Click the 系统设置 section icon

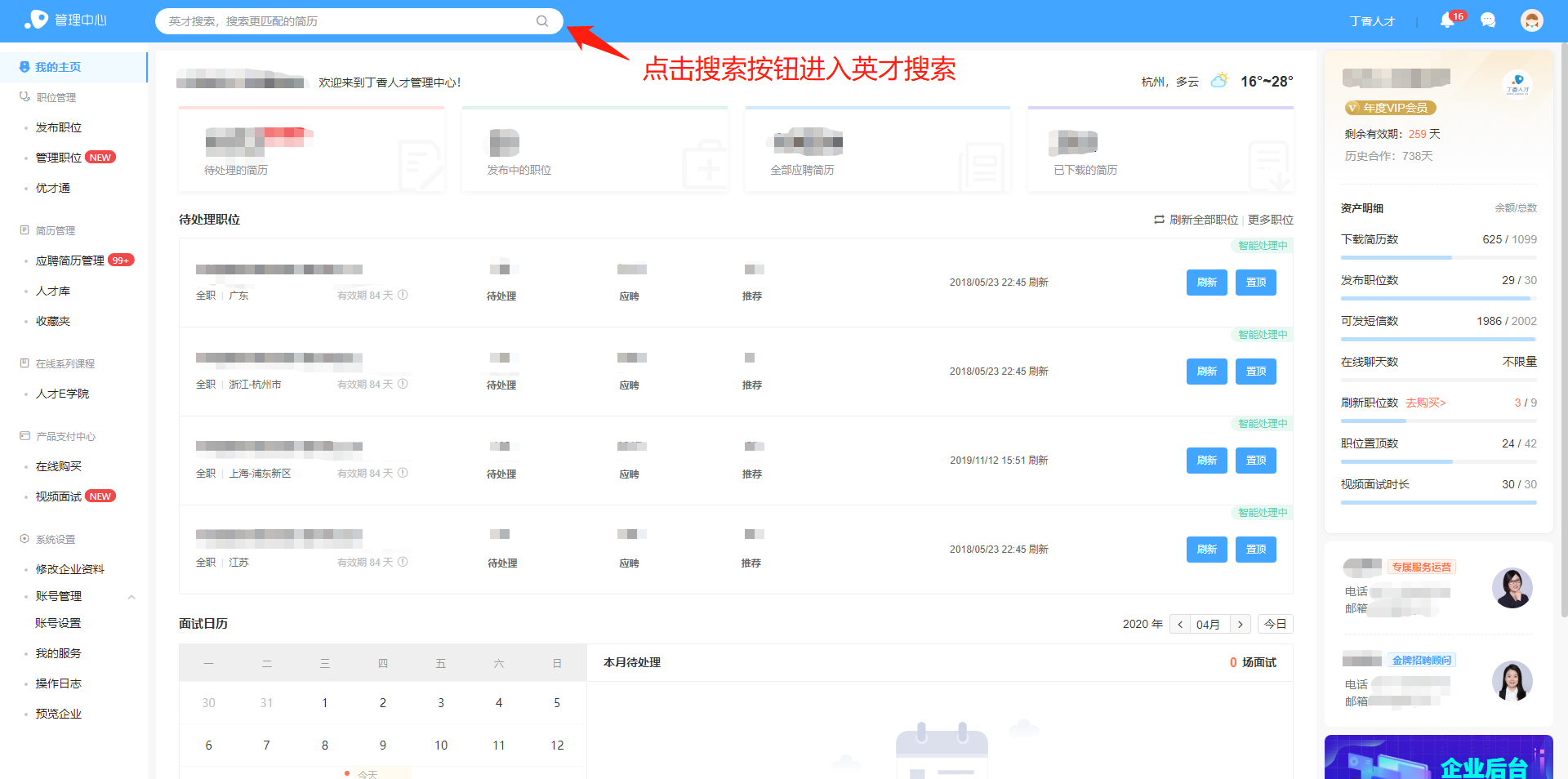point(24,539)
